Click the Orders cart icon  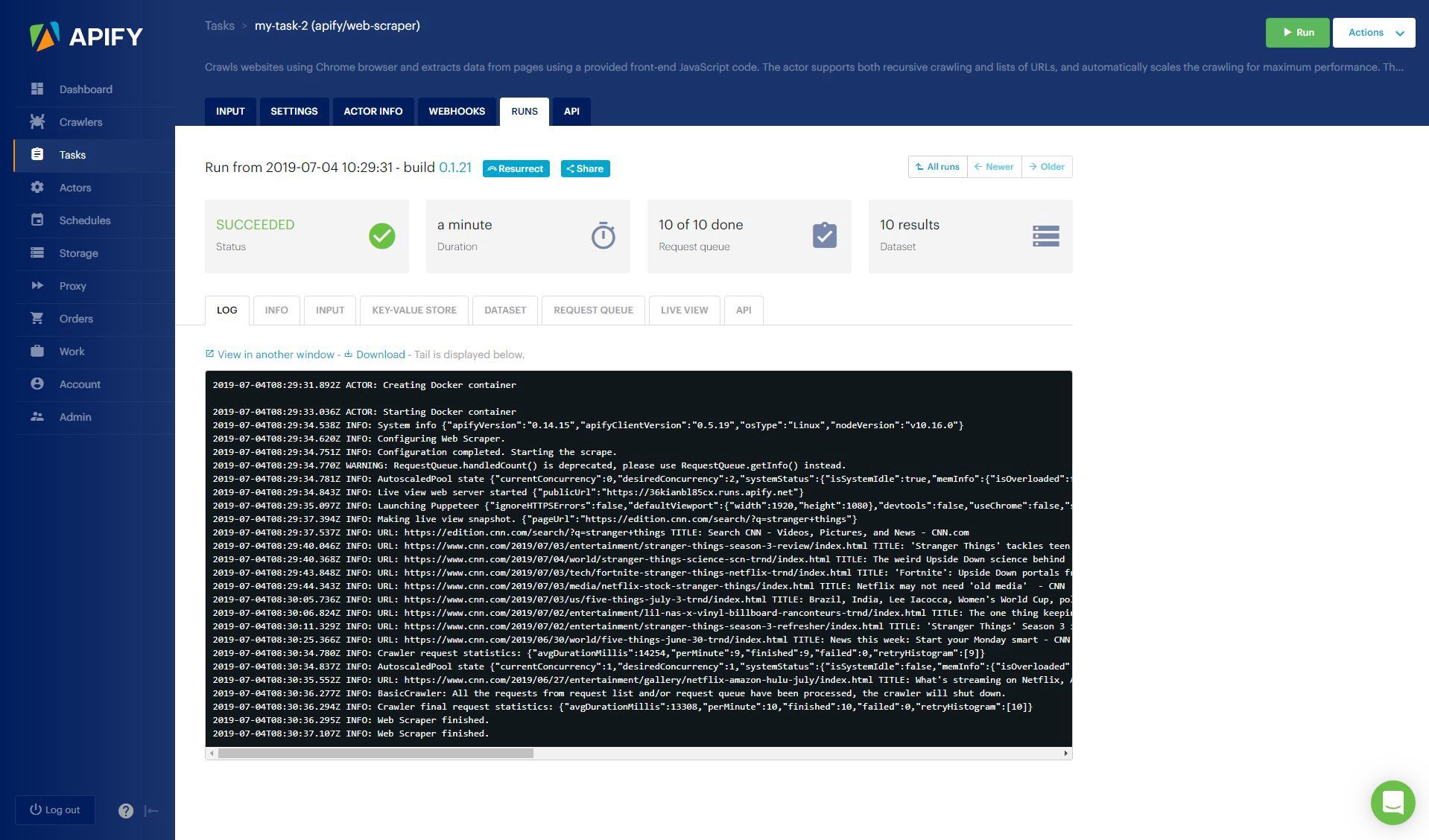click(x=37, y=318)
